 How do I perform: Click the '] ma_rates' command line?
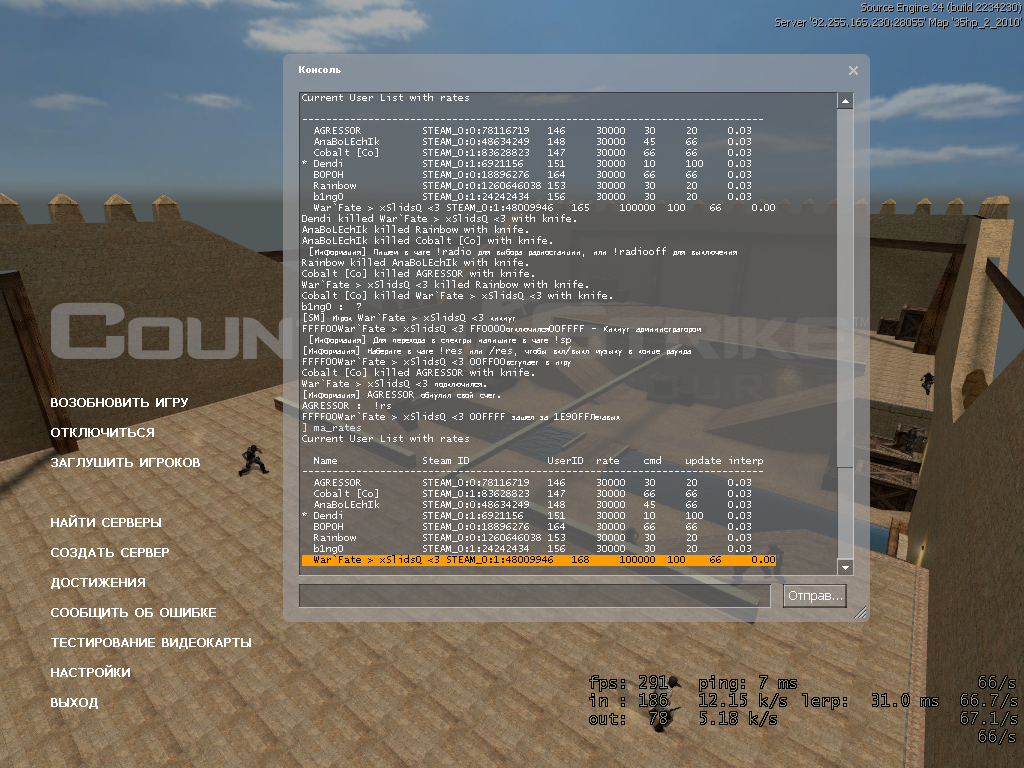331,428
